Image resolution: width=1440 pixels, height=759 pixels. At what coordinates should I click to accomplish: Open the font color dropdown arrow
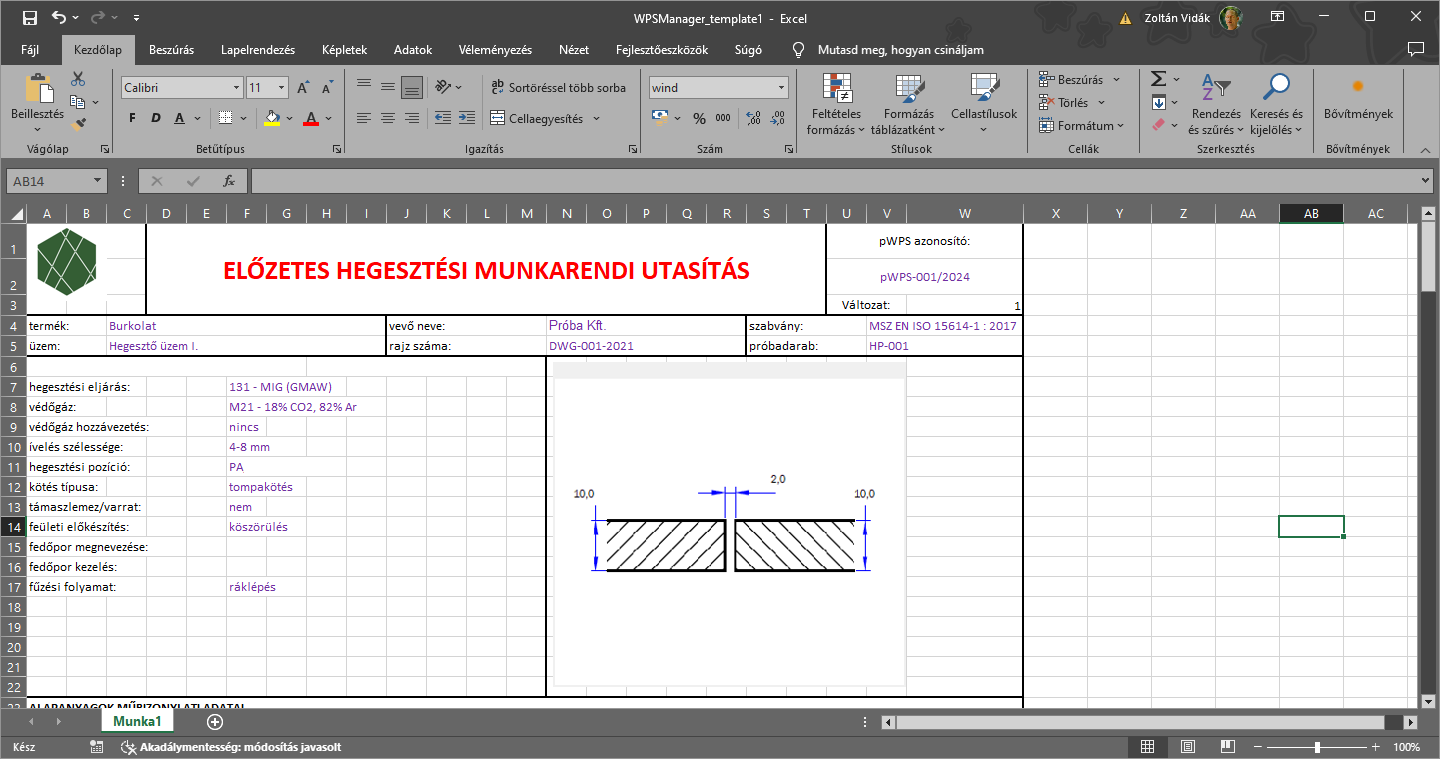[x=328, y=118]
